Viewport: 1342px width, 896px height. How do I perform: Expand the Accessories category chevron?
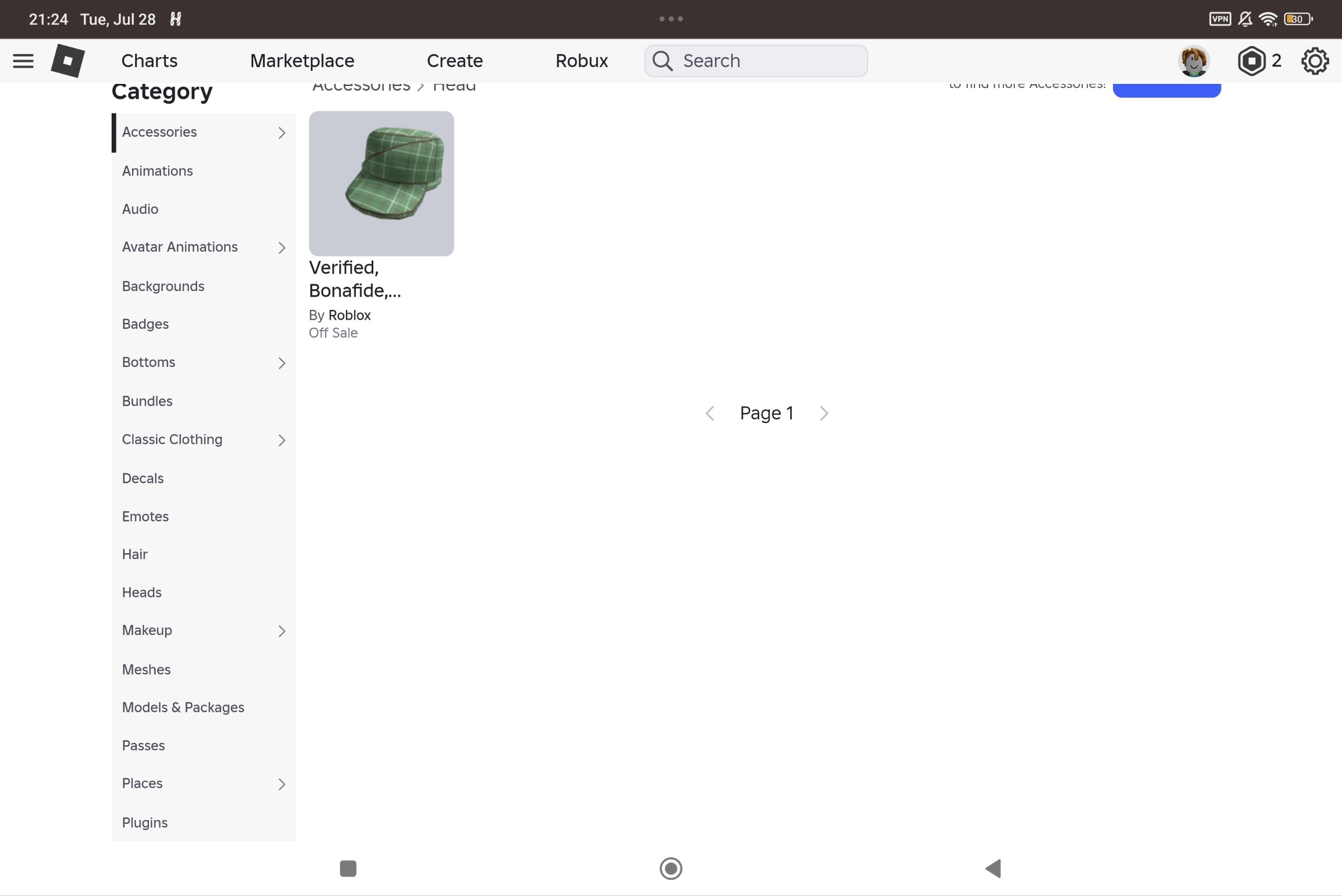click(x=282, y=133)
